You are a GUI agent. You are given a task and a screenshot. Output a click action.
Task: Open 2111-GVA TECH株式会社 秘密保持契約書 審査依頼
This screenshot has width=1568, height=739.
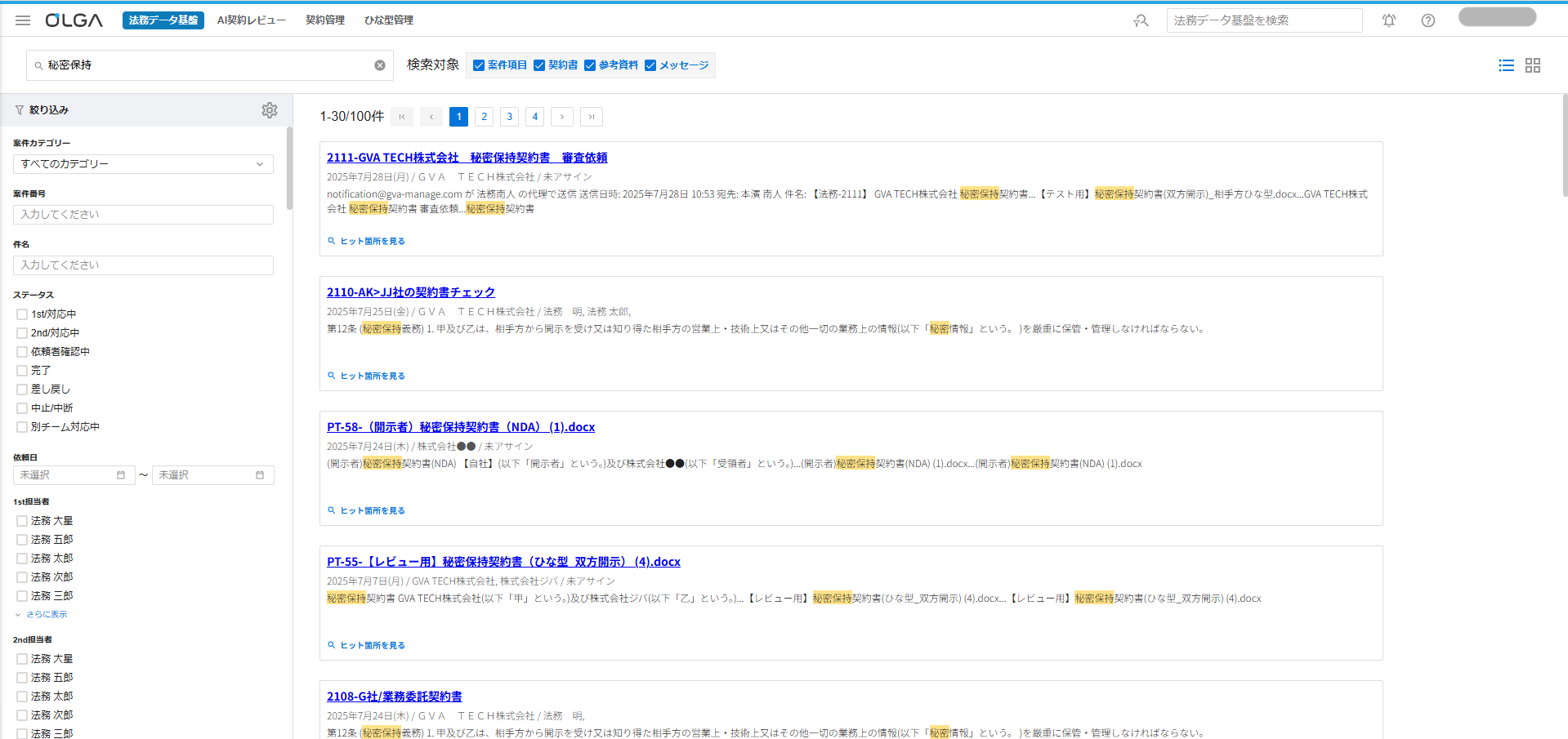pyautogui.click(x=467, y=158)
